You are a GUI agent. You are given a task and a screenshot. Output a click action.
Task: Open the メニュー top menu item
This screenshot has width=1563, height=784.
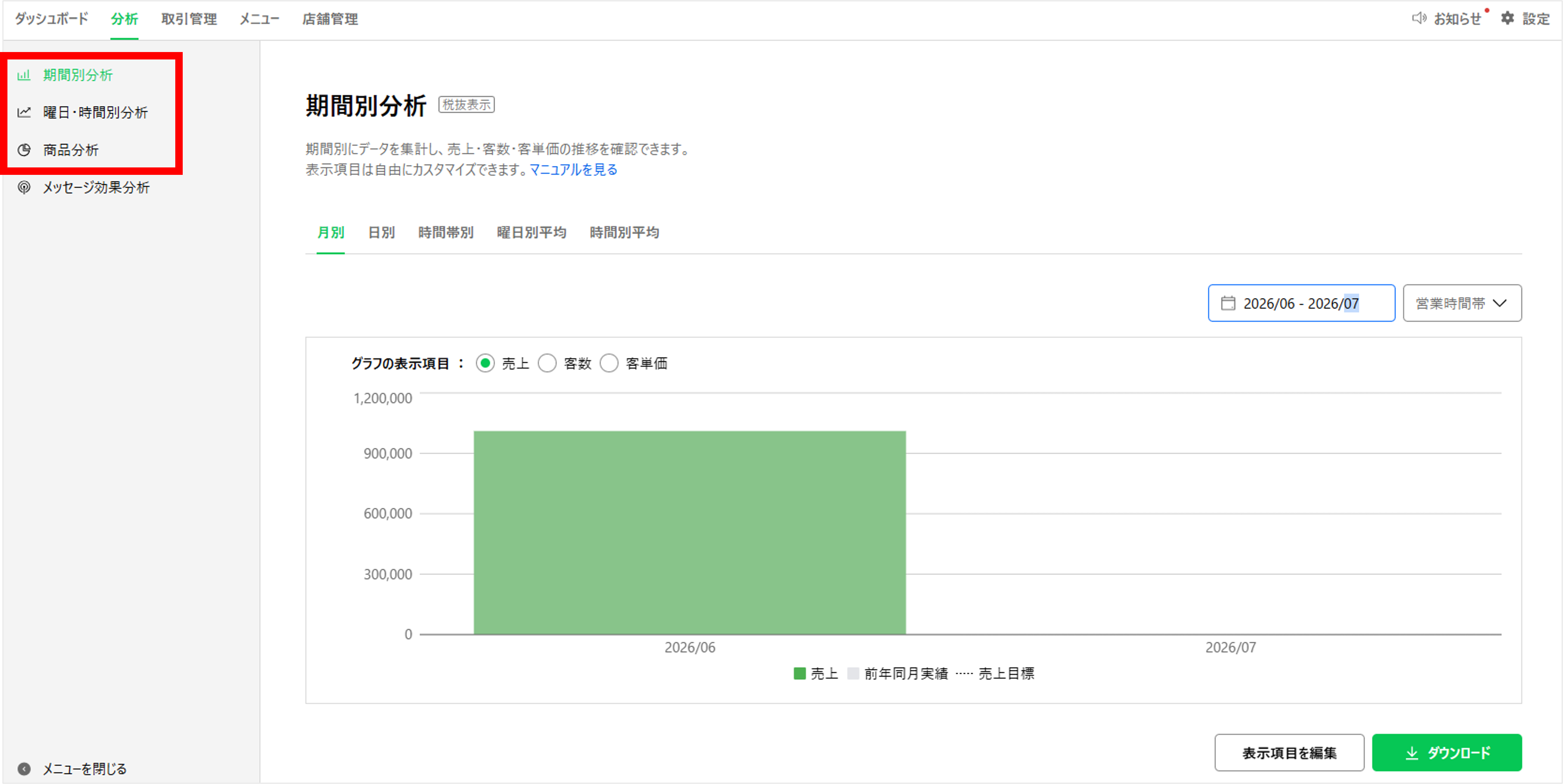(x=259, y=19)
